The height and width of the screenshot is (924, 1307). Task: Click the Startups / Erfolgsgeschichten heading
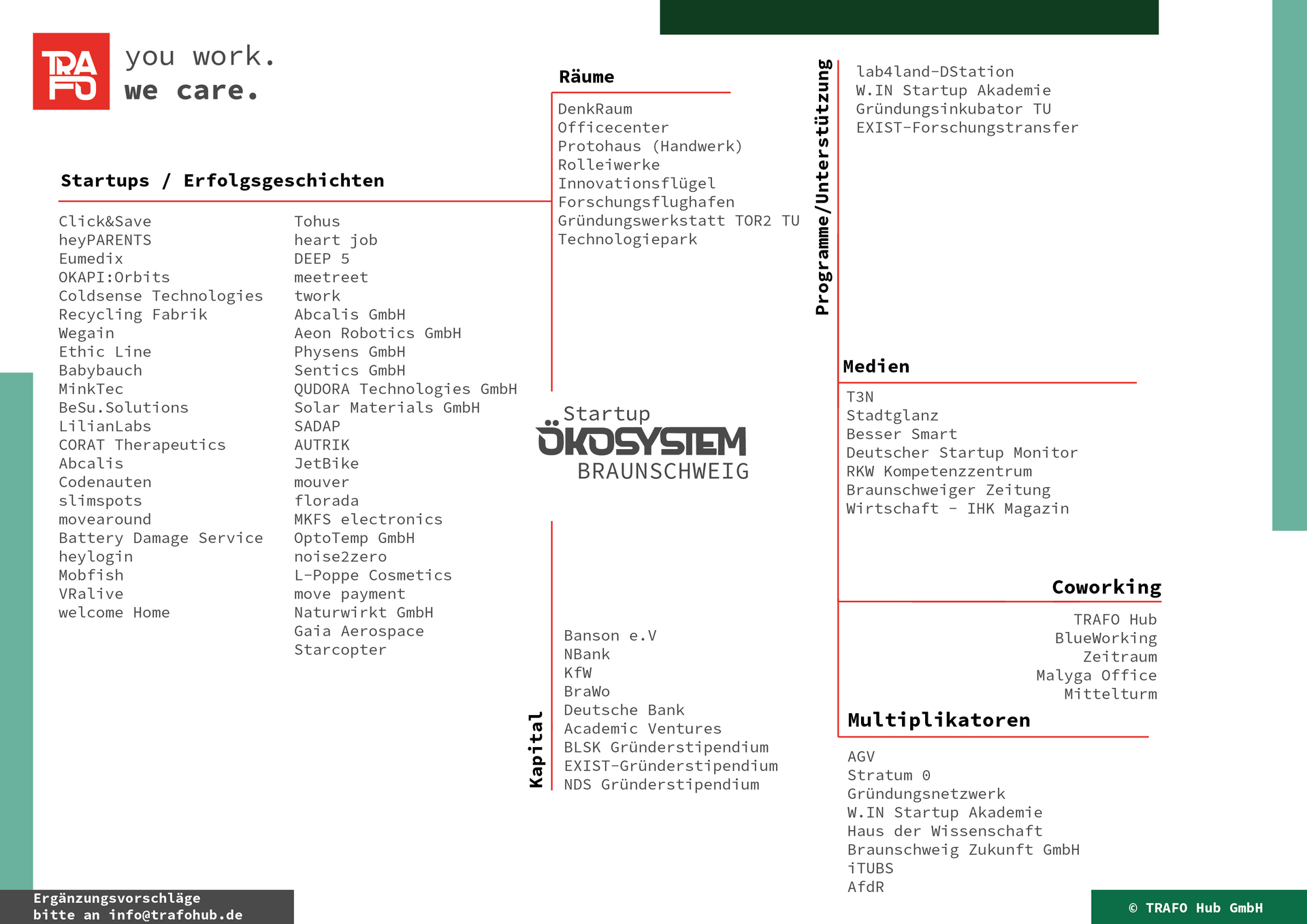pos(223,181)
